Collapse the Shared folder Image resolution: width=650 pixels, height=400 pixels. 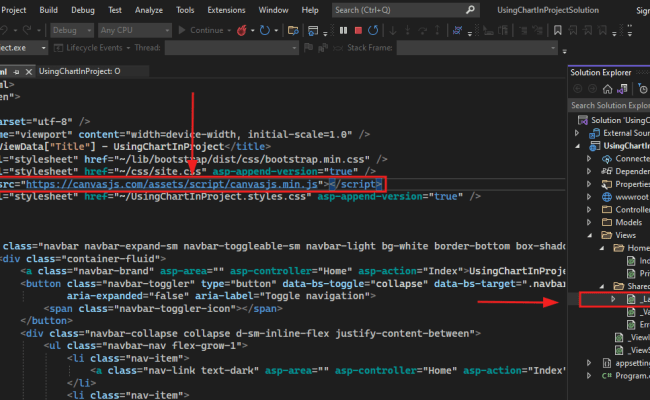602,286
